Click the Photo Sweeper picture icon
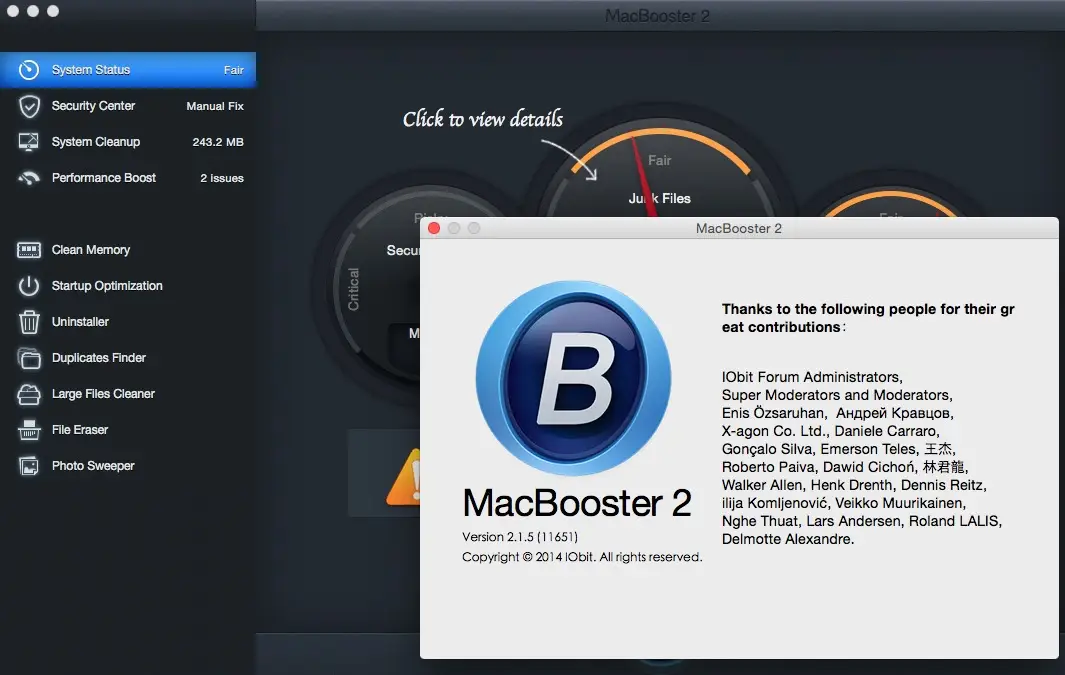This screenshot has width=1065, height=675. point(29,466)
